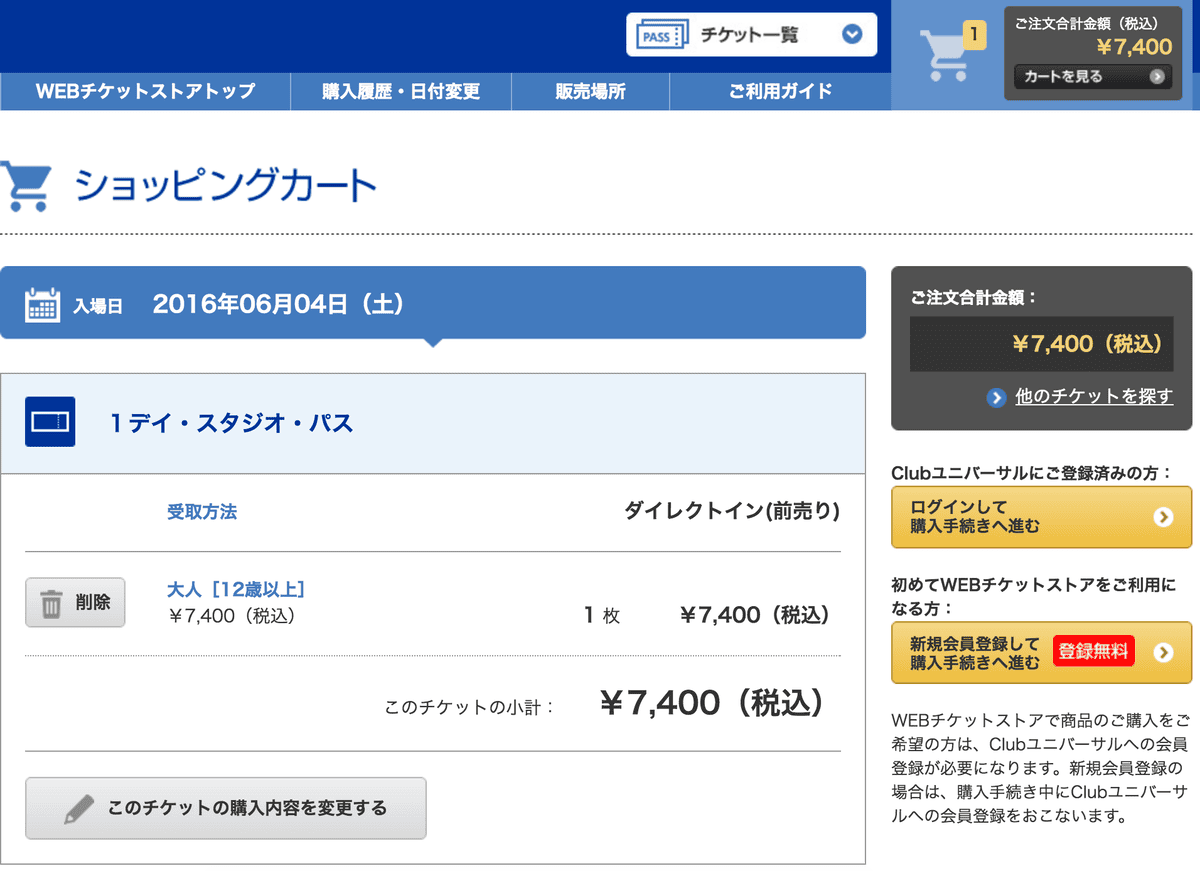Open the WEBチケットストアトップ menu item
Image resolution: width=1200 pixels, height=871 pixels.
pyautogui.click(x=145, y=91)
